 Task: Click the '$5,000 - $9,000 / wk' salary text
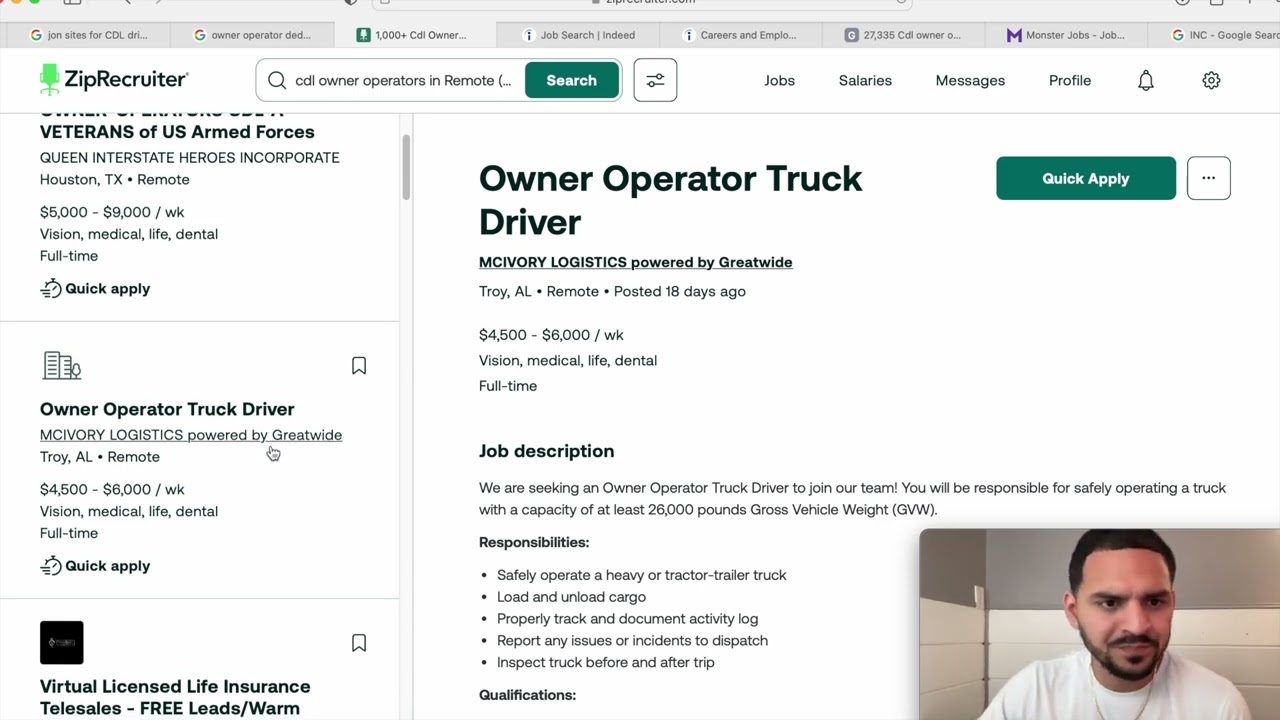pos(112,212)
